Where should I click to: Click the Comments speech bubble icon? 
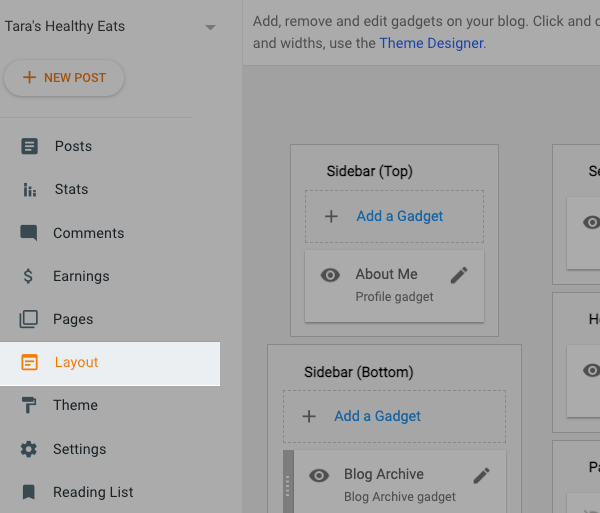coord(29,233)
